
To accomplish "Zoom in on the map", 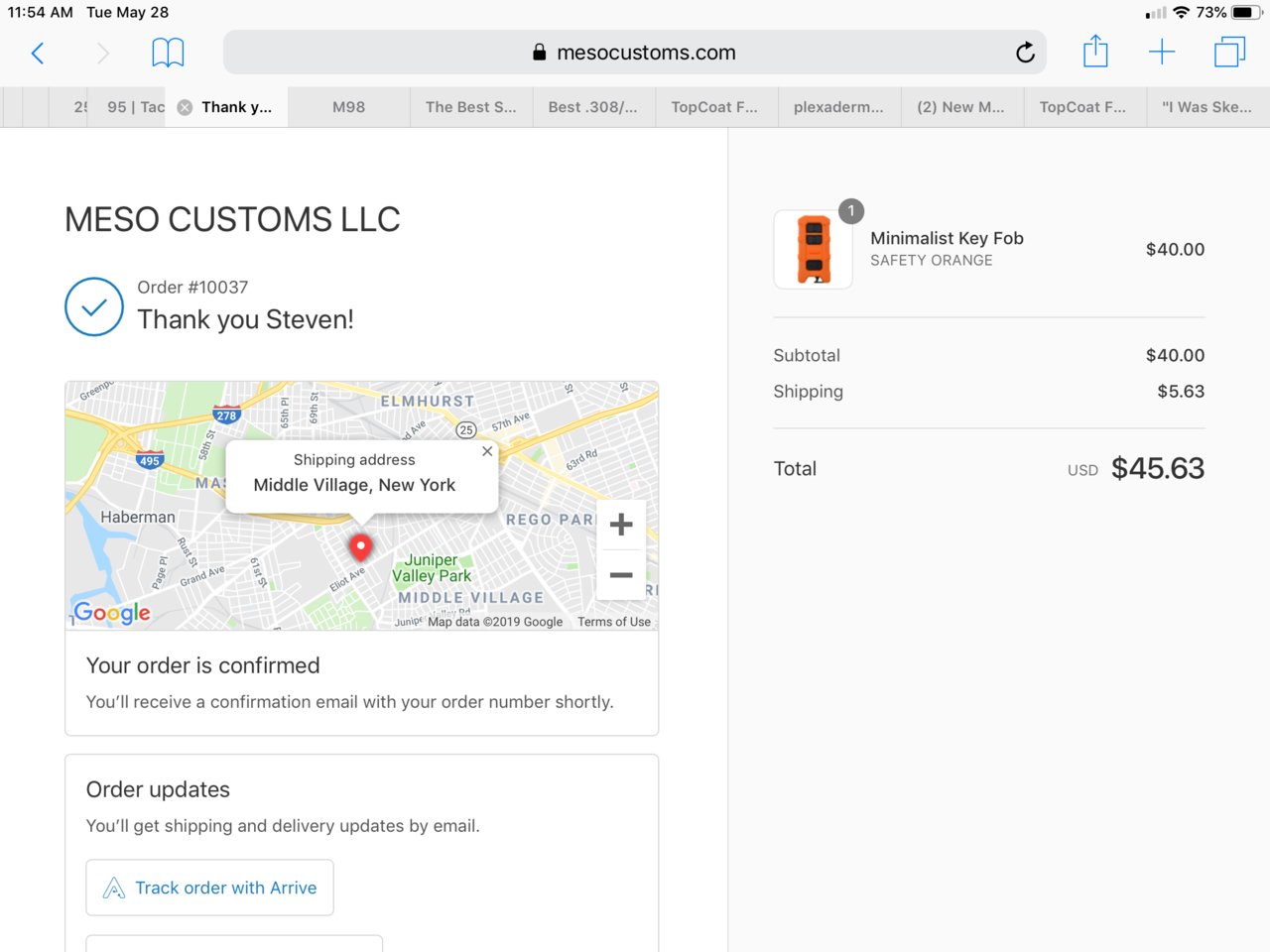I will [x=621, y=525].
